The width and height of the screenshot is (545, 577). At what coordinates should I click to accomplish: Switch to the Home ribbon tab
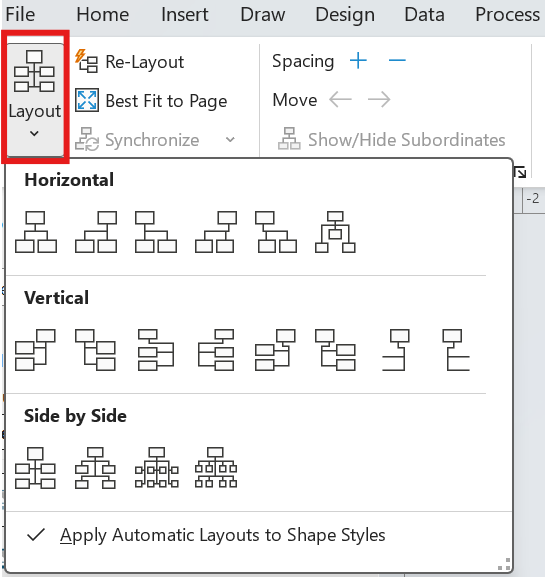pos(102,15)
